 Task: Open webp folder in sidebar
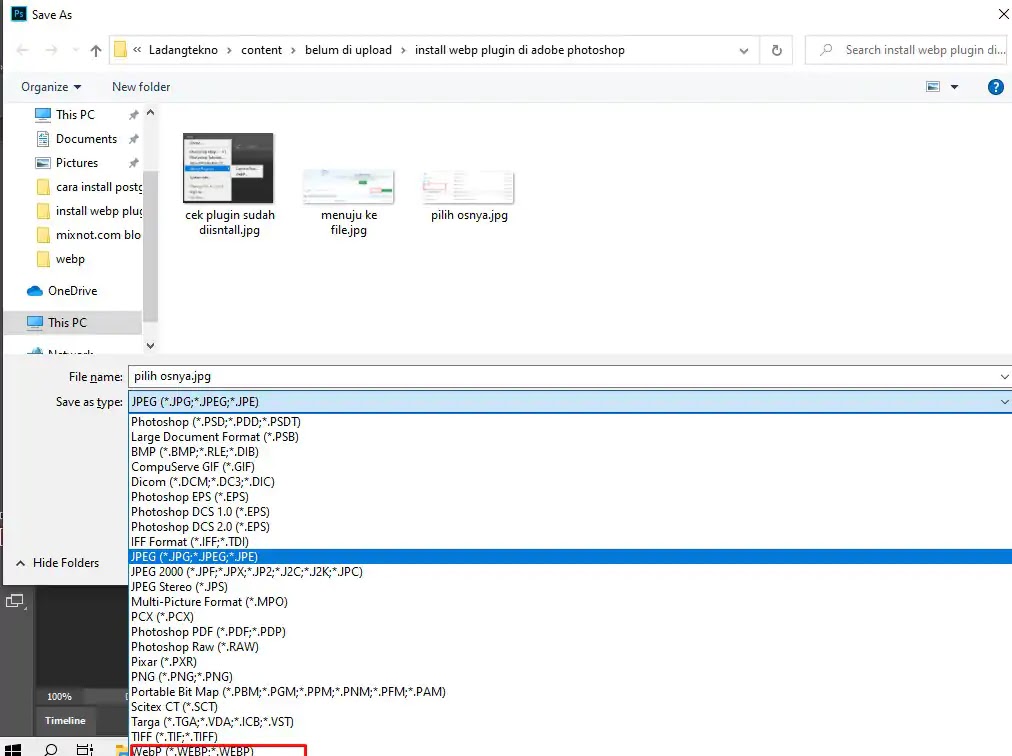(x=70, y=259)
